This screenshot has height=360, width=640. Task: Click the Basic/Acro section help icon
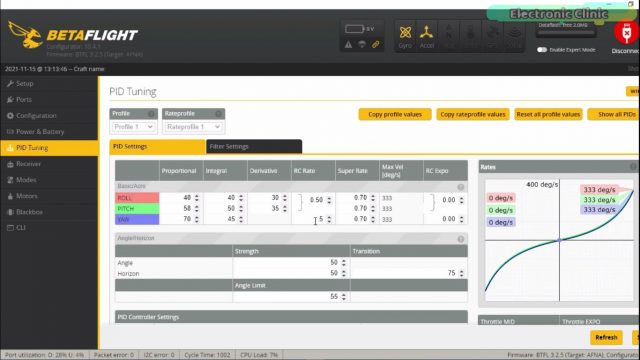pyautogui.click(x=461, y=187)
